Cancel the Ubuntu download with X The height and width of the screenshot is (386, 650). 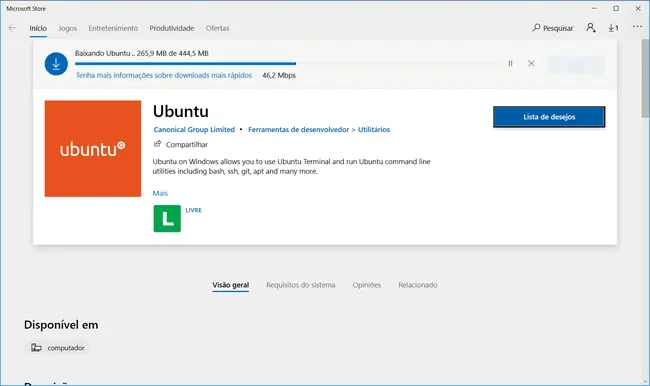(x=531, y=63)
